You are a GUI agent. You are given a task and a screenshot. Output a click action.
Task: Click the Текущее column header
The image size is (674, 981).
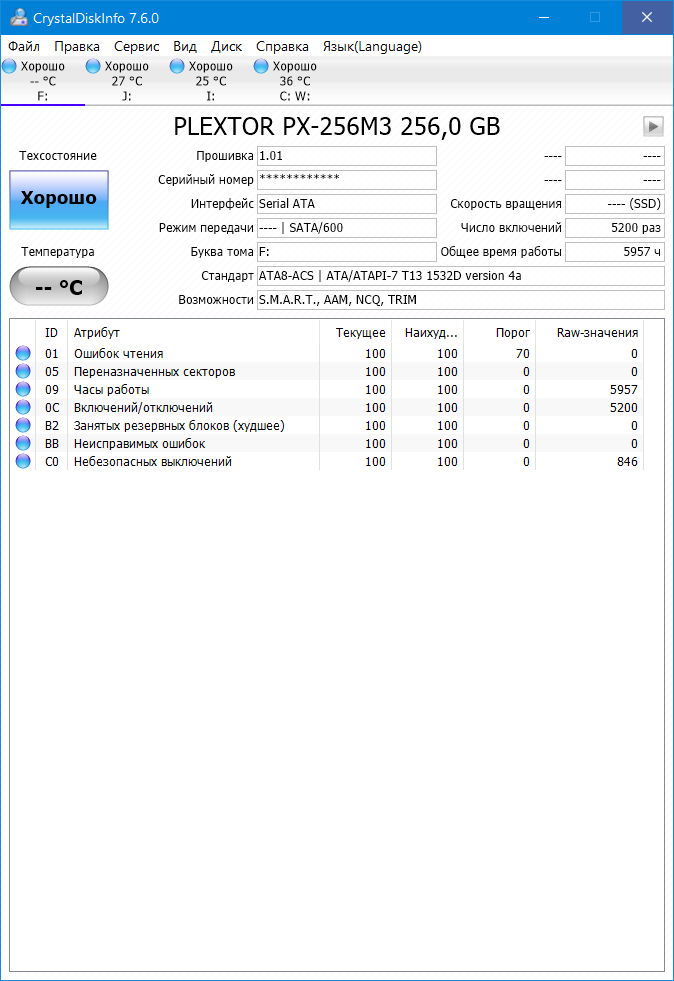355,333
